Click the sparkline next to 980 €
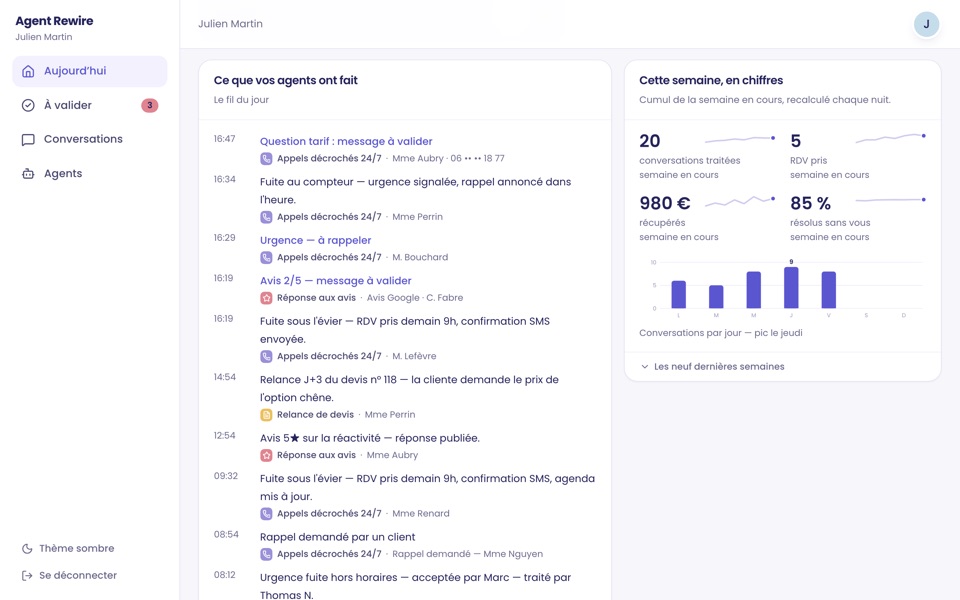Viewport: 960px width, 600px height. click(740, 201)
